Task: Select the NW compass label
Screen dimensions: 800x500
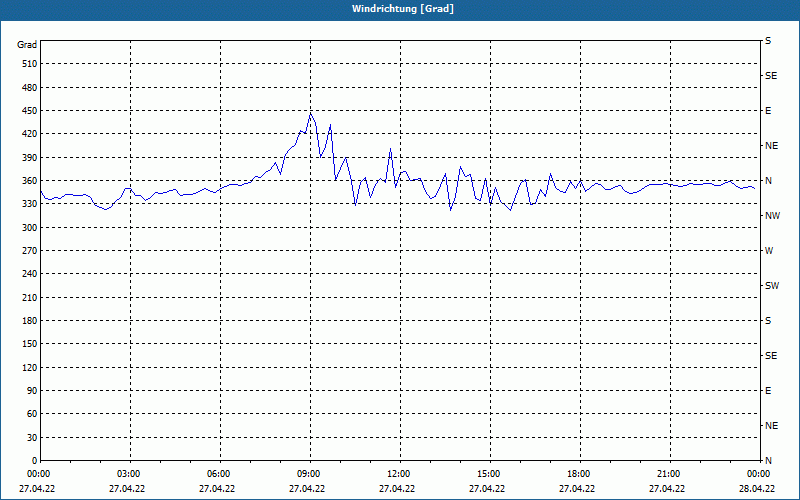Action: point(772,216)
